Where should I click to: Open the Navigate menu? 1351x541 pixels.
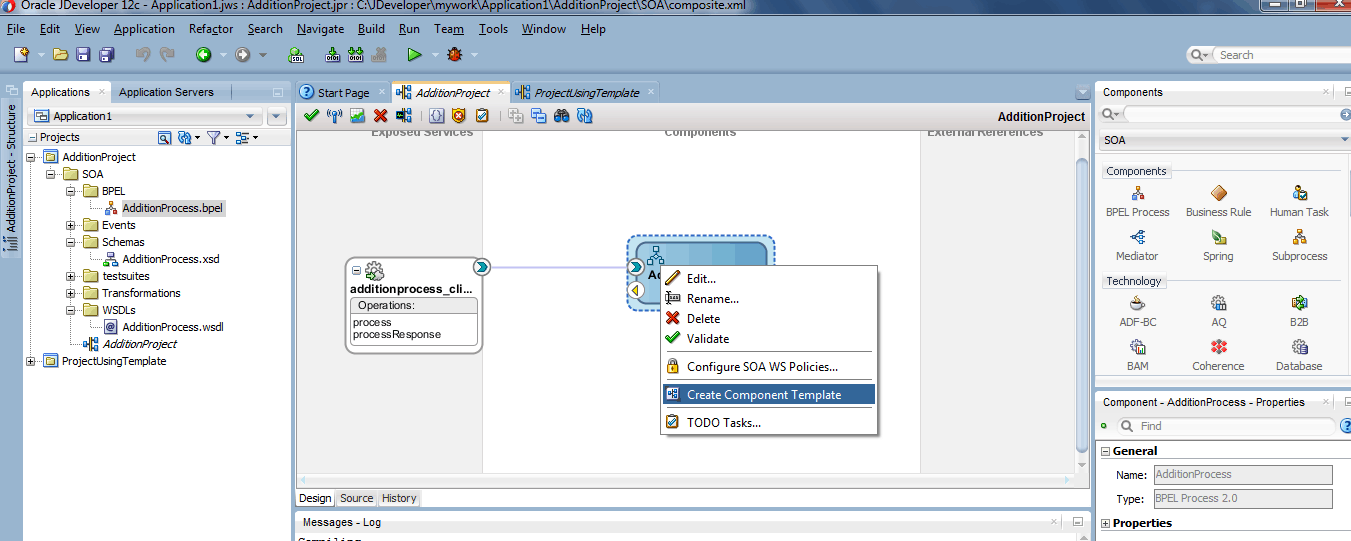[x=320, y=29]
